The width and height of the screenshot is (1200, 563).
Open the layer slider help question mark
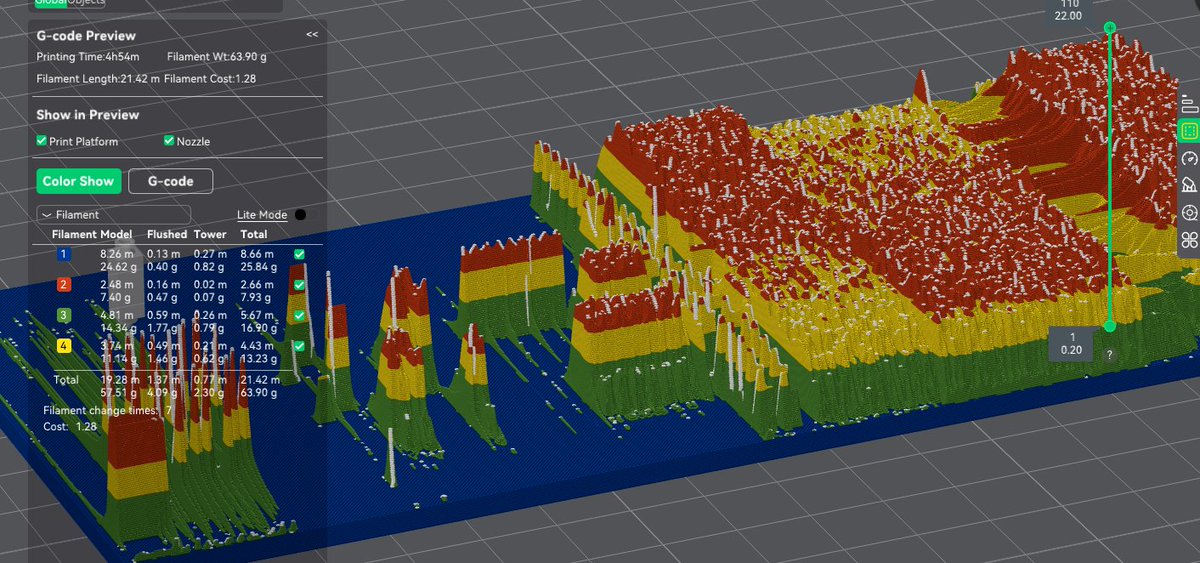(x=1109, y=354)
